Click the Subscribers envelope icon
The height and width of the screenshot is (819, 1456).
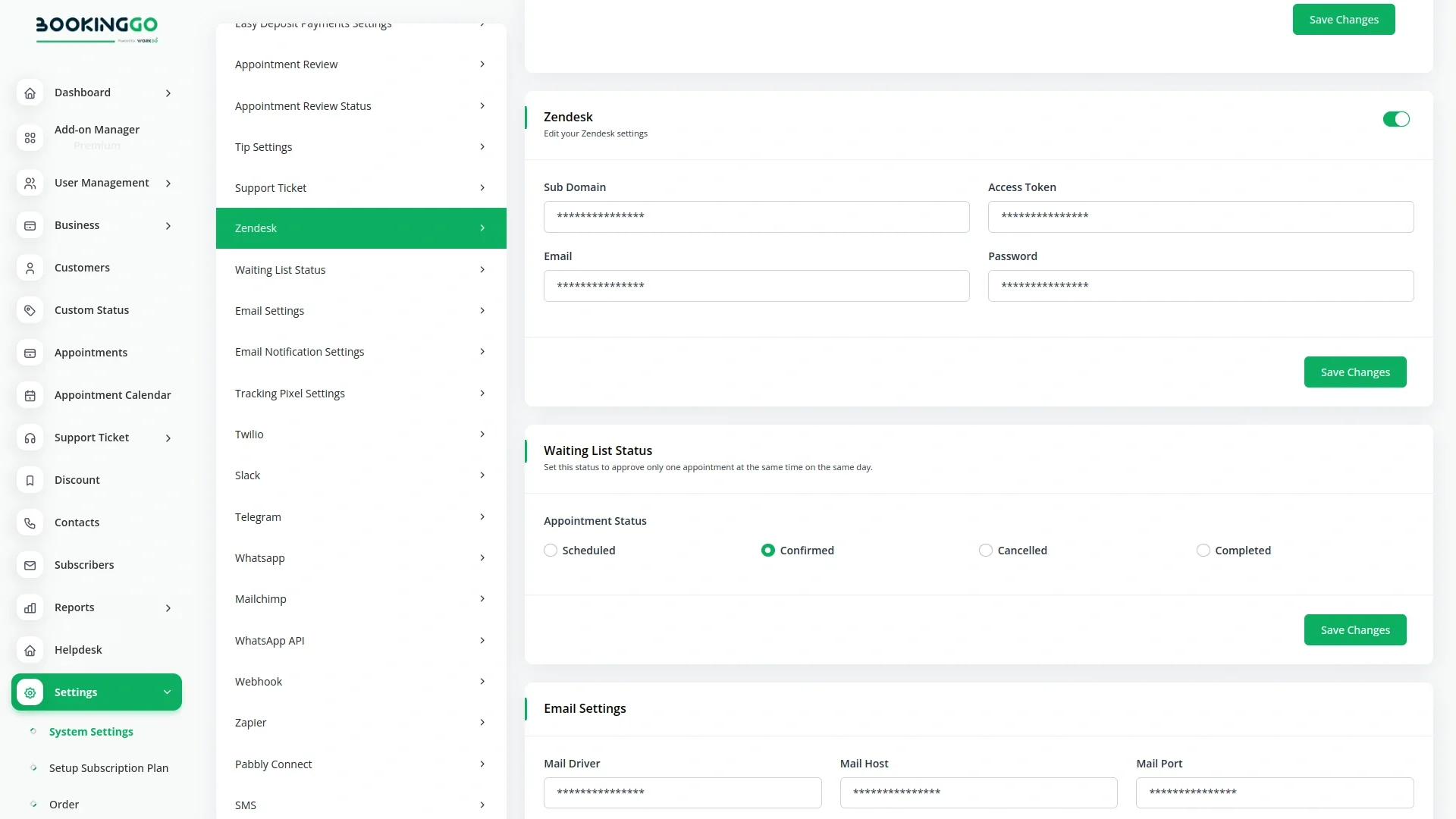click(x=30, y=565)
